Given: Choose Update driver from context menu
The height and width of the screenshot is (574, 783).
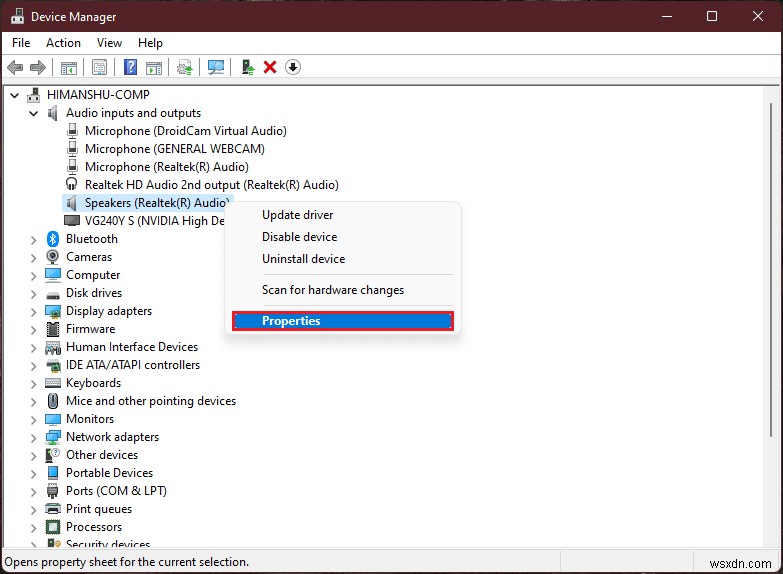Looking at the screenshot, I should point(343,215).
